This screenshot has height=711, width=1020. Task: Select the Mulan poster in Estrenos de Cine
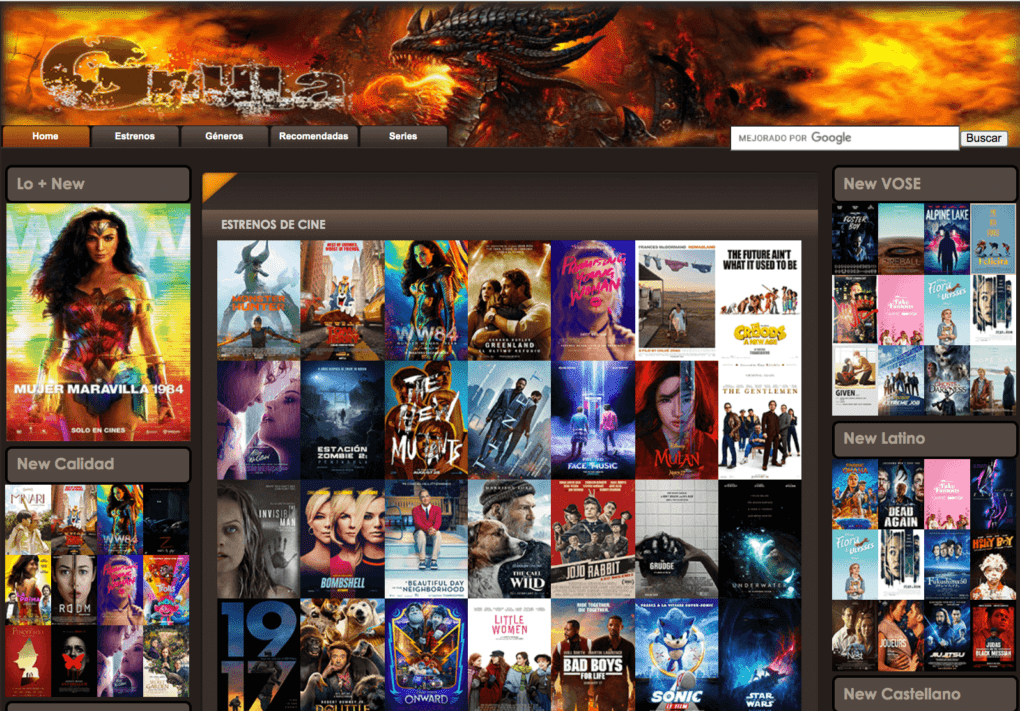[676, 420]
